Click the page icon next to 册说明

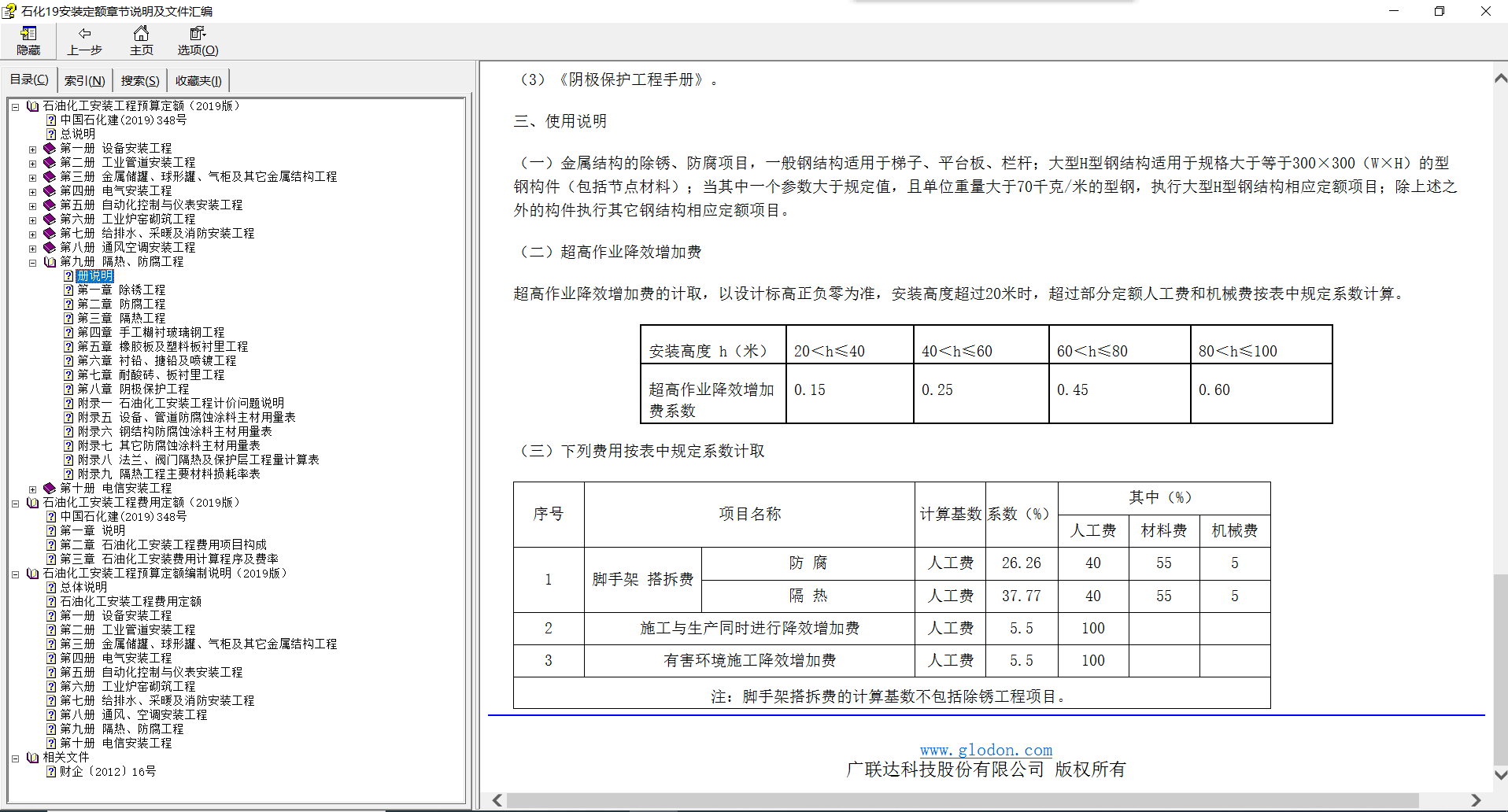tap(68, 275)
